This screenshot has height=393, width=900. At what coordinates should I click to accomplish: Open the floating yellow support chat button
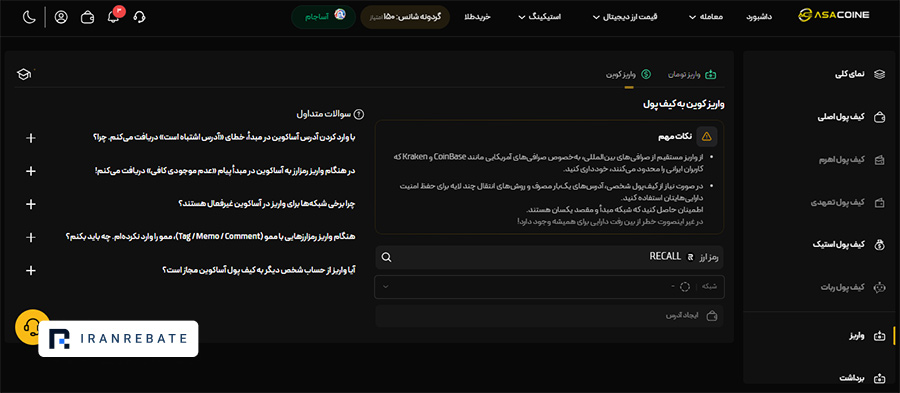[x=32, y=327]
